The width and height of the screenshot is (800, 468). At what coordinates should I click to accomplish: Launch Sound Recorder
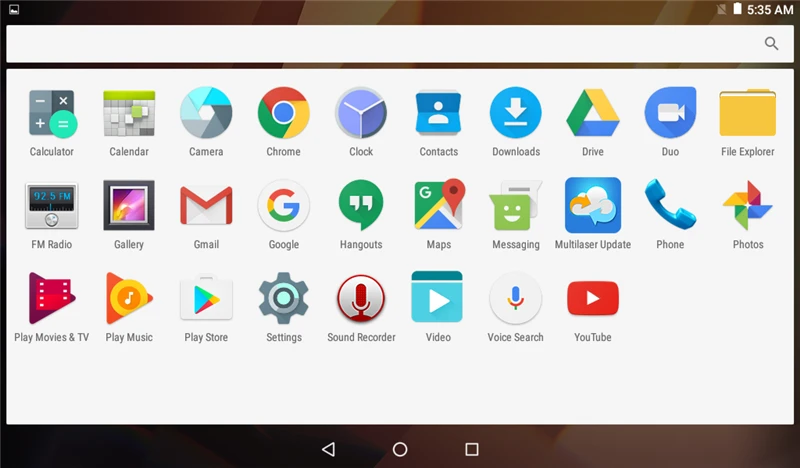(x=361, y=299)
